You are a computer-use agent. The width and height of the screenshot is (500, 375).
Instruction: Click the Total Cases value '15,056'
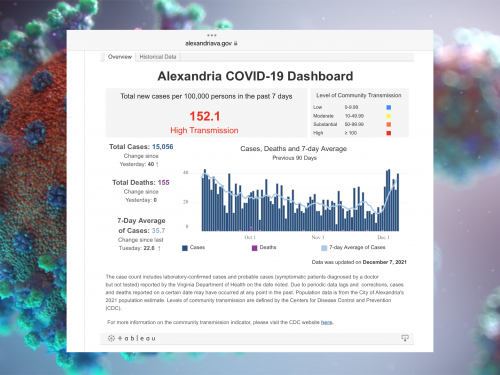(x=163, y=147)
